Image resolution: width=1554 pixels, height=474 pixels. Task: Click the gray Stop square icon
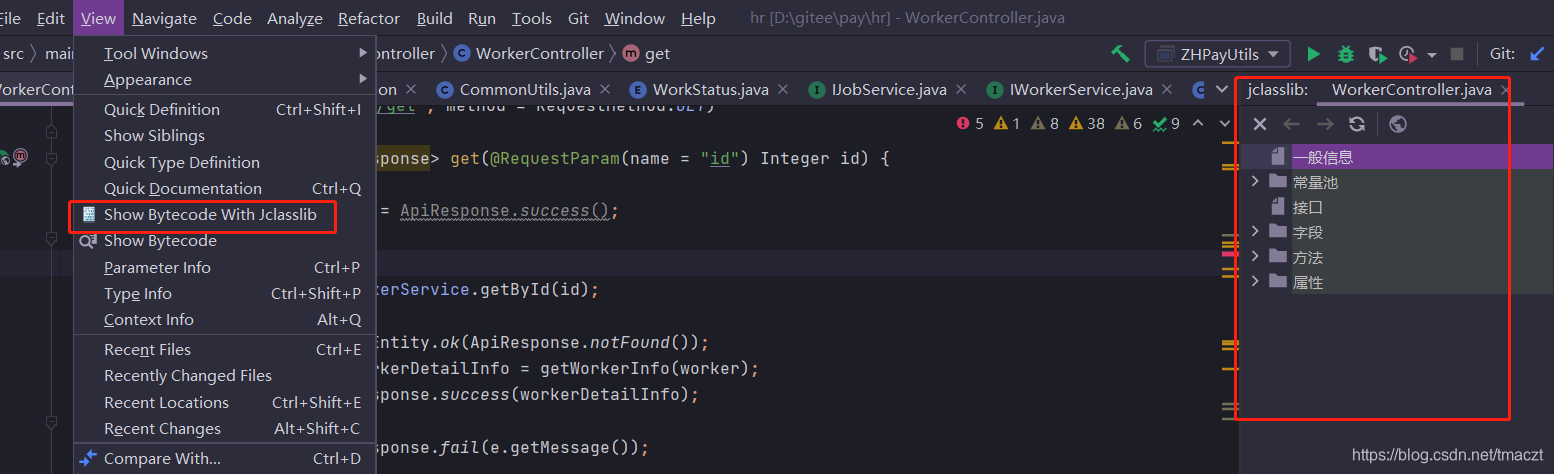(x=1457, y=54)
